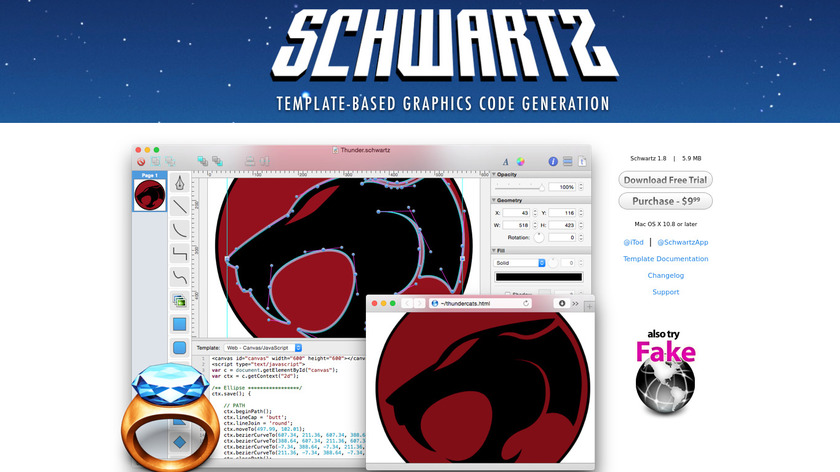Viewport: 840px width, 472px height.
Task: Click the Group objects toolbar icon
Action: point(155,161)
